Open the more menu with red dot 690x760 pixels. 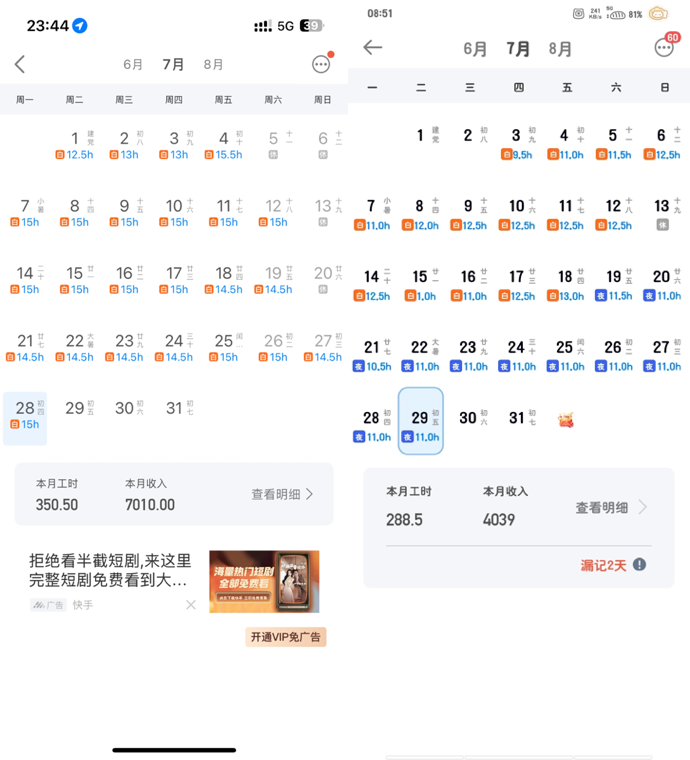[x=321, y=64]
